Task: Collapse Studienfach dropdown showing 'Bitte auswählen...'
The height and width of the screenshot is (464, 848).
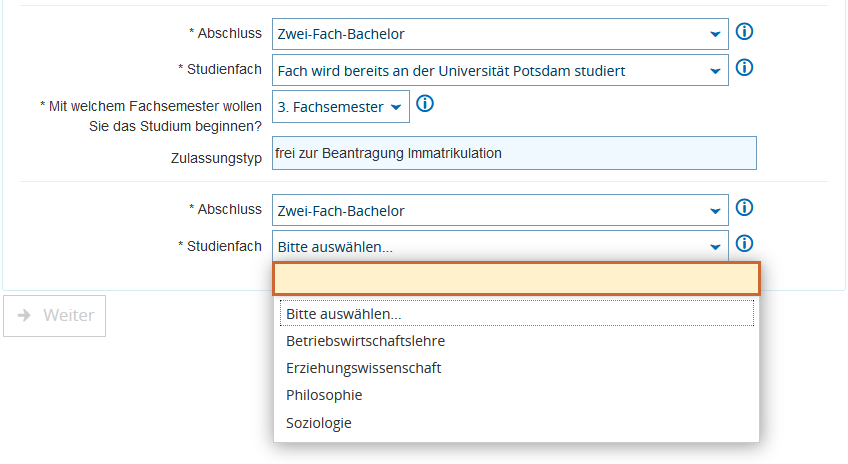Action: (x=500, y=246)
